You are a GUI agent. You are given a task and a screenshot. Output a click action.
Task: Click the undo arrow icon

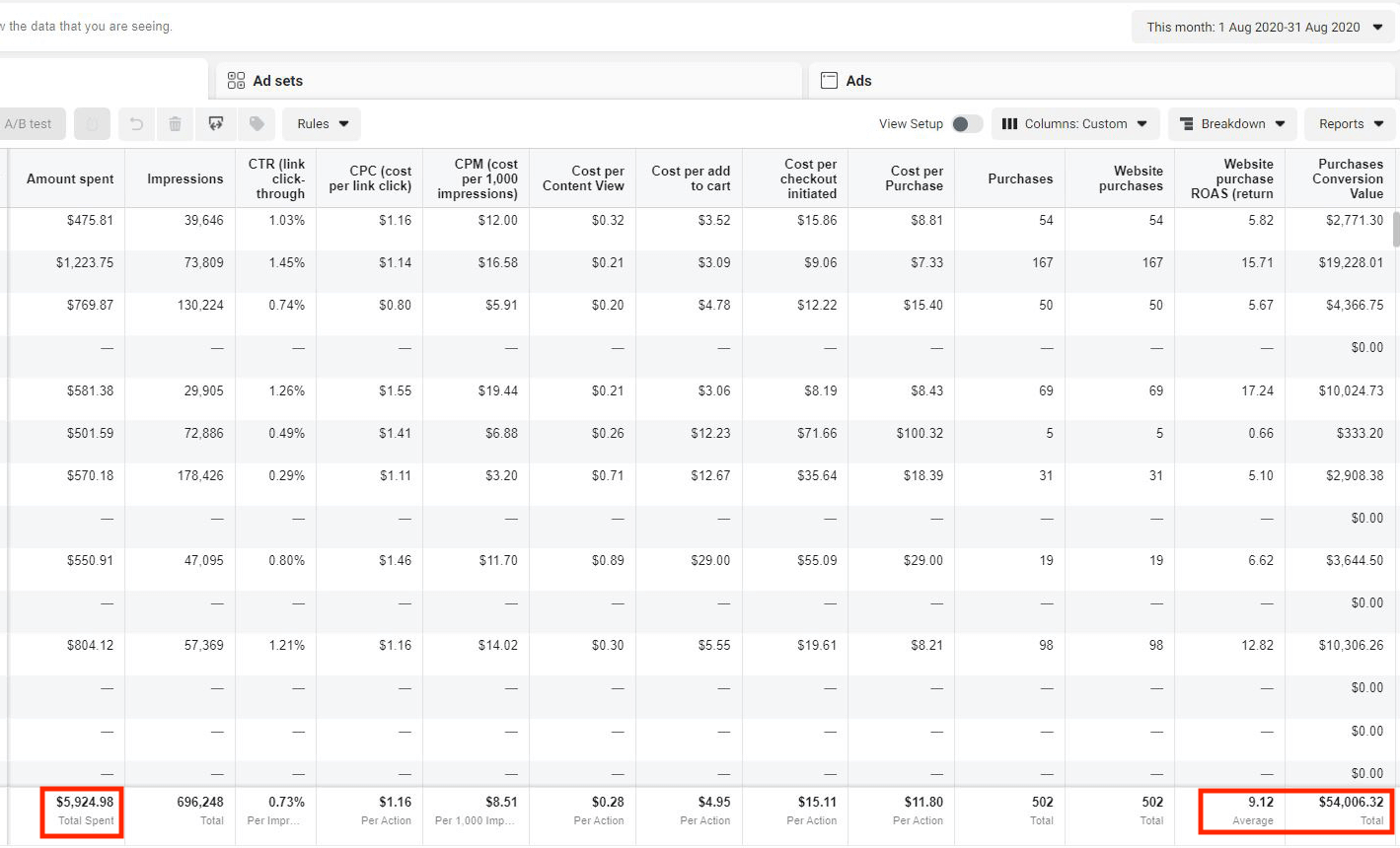[x=137, y=124]
